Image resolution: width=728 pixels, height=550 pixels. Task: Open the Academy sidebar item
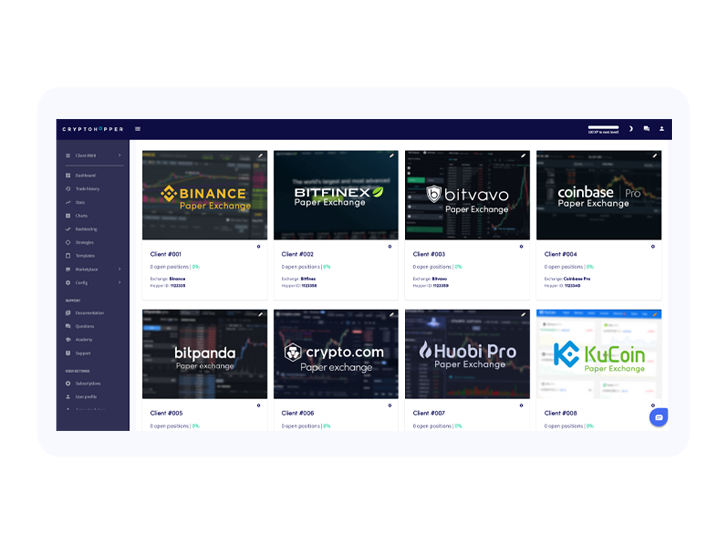pyautogui.click(x=84, y=340)
